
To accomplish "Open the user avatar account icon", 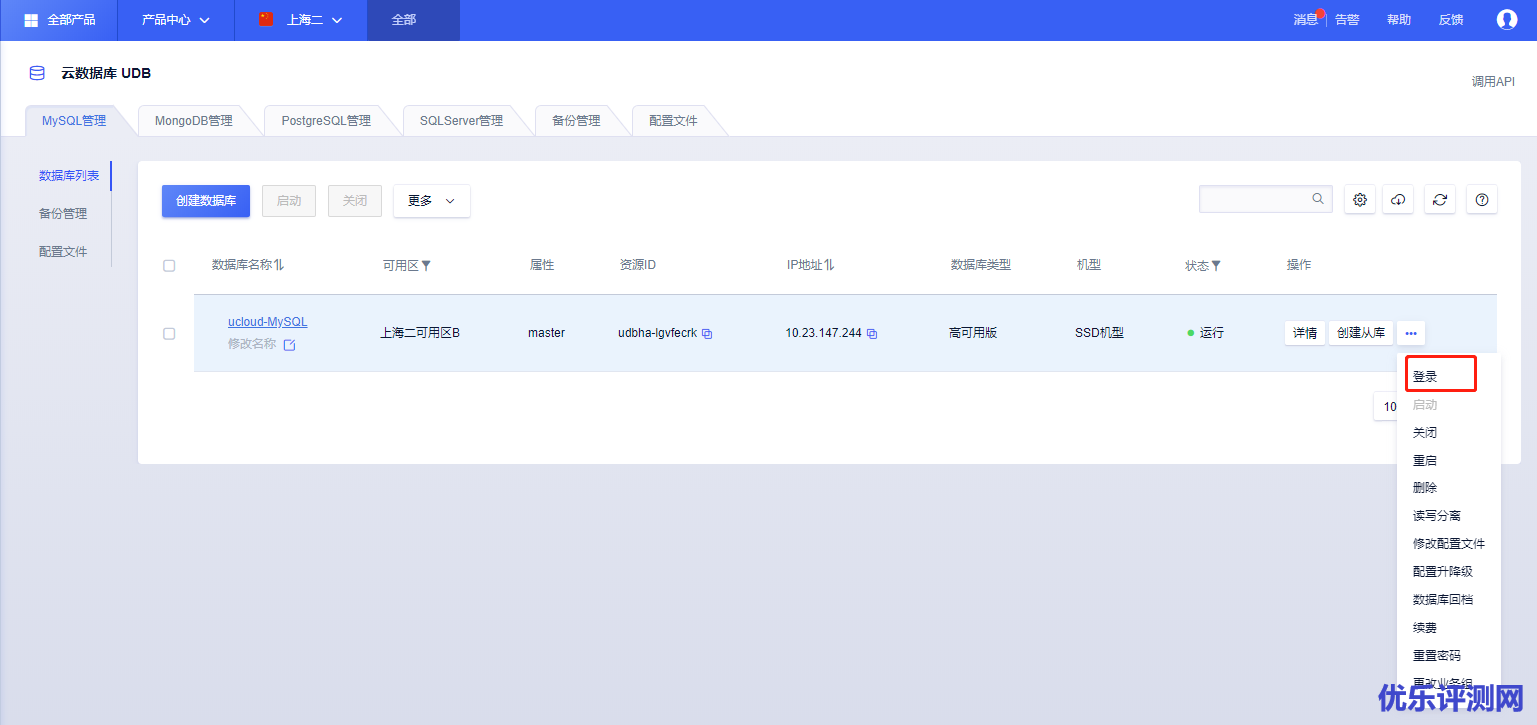I will [1506, 20].
